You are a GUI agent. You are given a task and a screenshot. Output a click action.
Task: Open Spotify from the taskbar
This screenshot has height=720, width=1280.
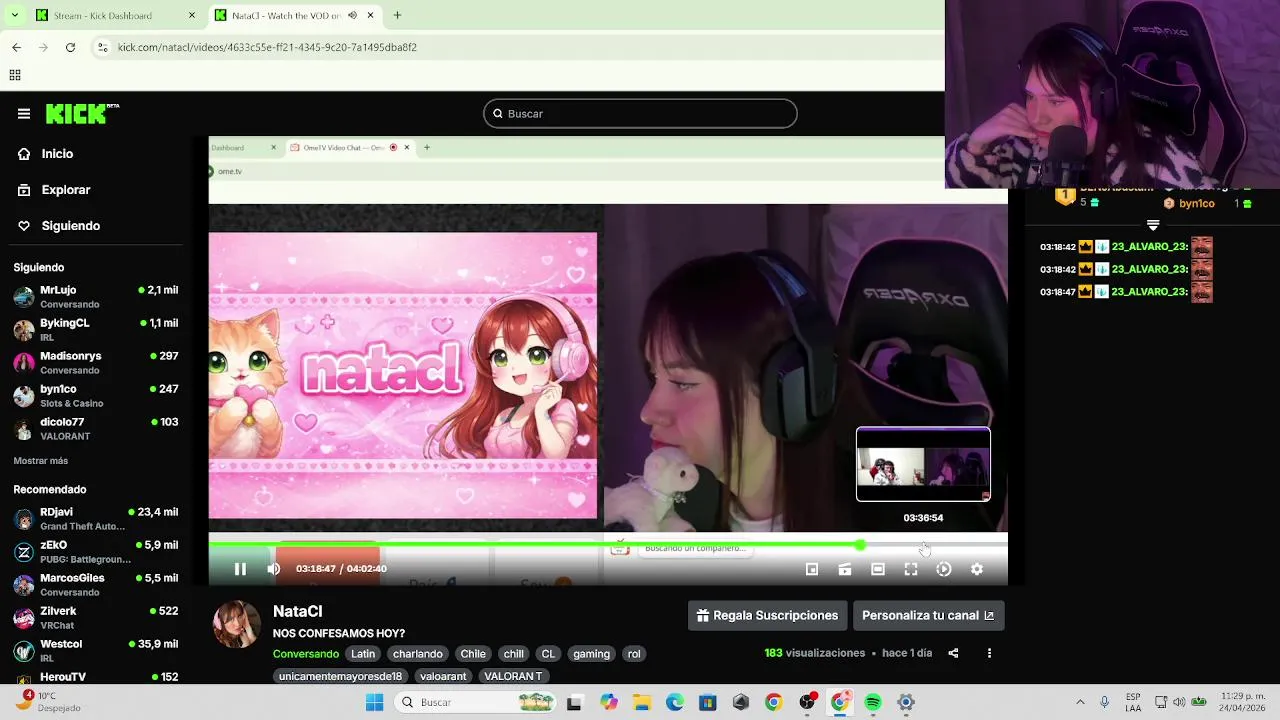(873, 703)
